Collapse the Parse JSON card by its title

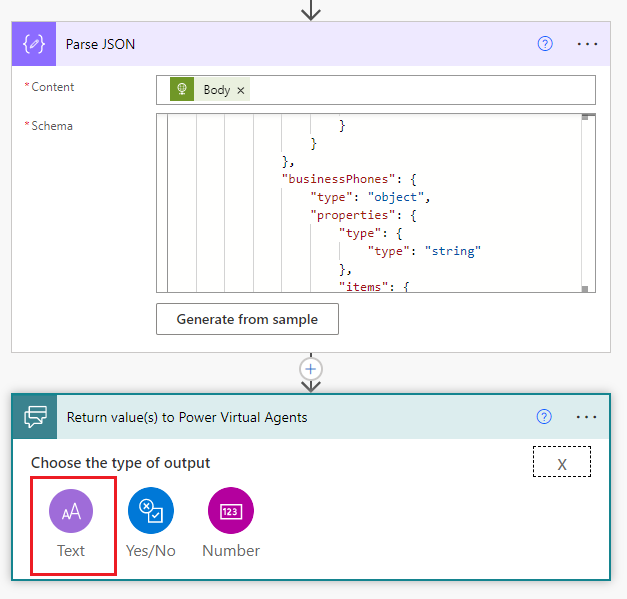pyautogui.click(x=100, y=44)
